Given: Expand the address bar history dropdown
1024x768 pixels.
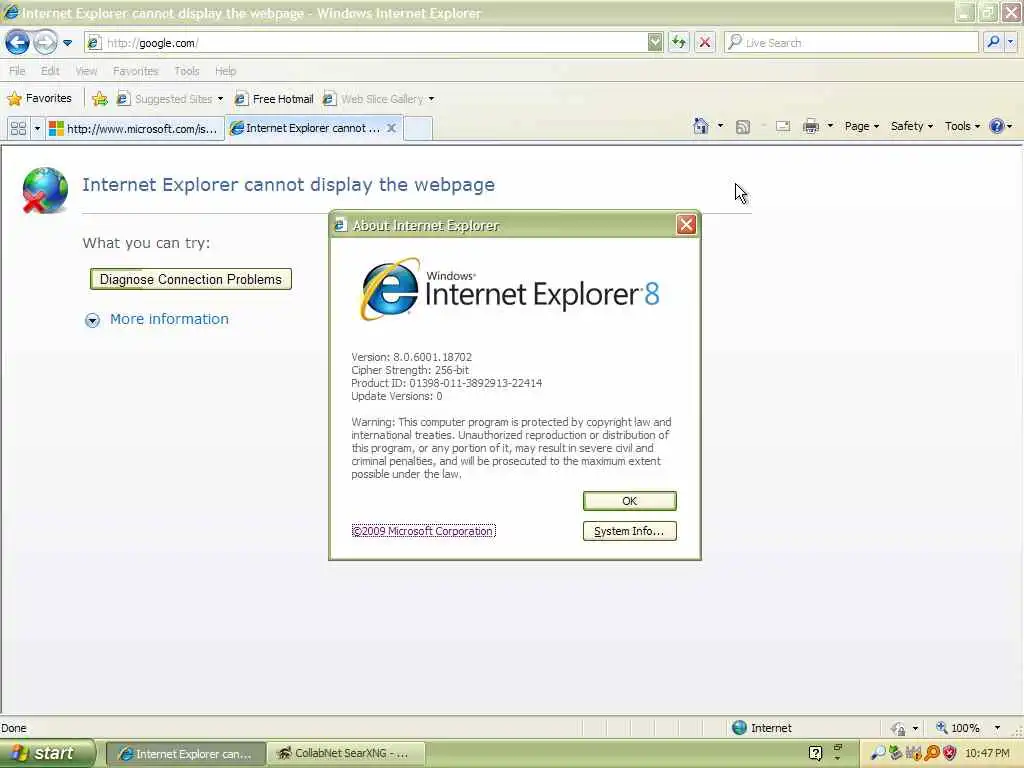Looking at the screenshot, I should (655, 43).
